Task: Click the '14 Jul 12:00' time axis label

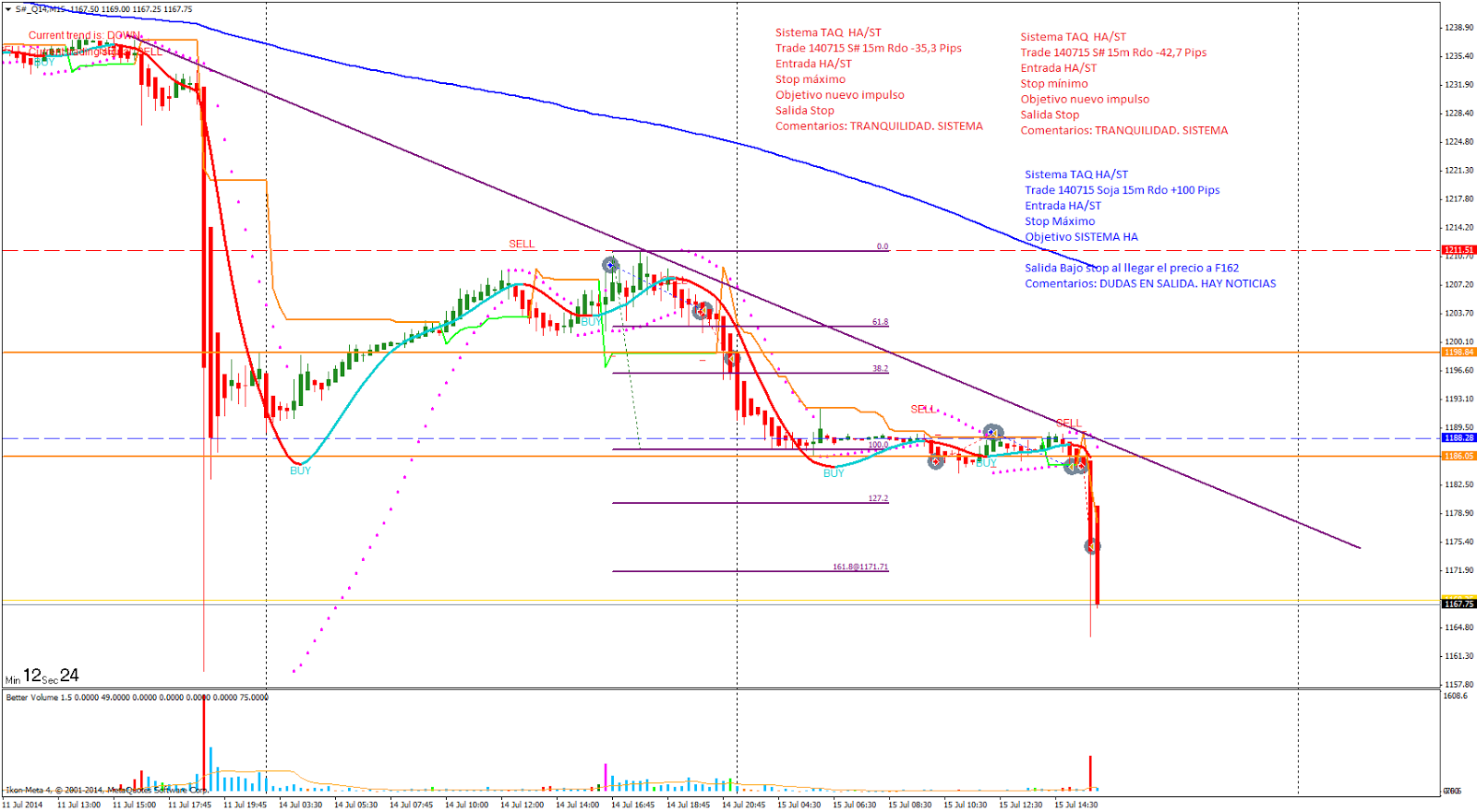Action: (522, 805)
